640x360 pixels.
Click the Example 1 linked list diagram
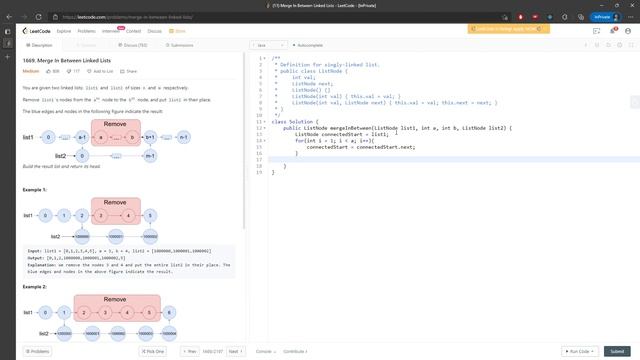(x=91, y=220)
